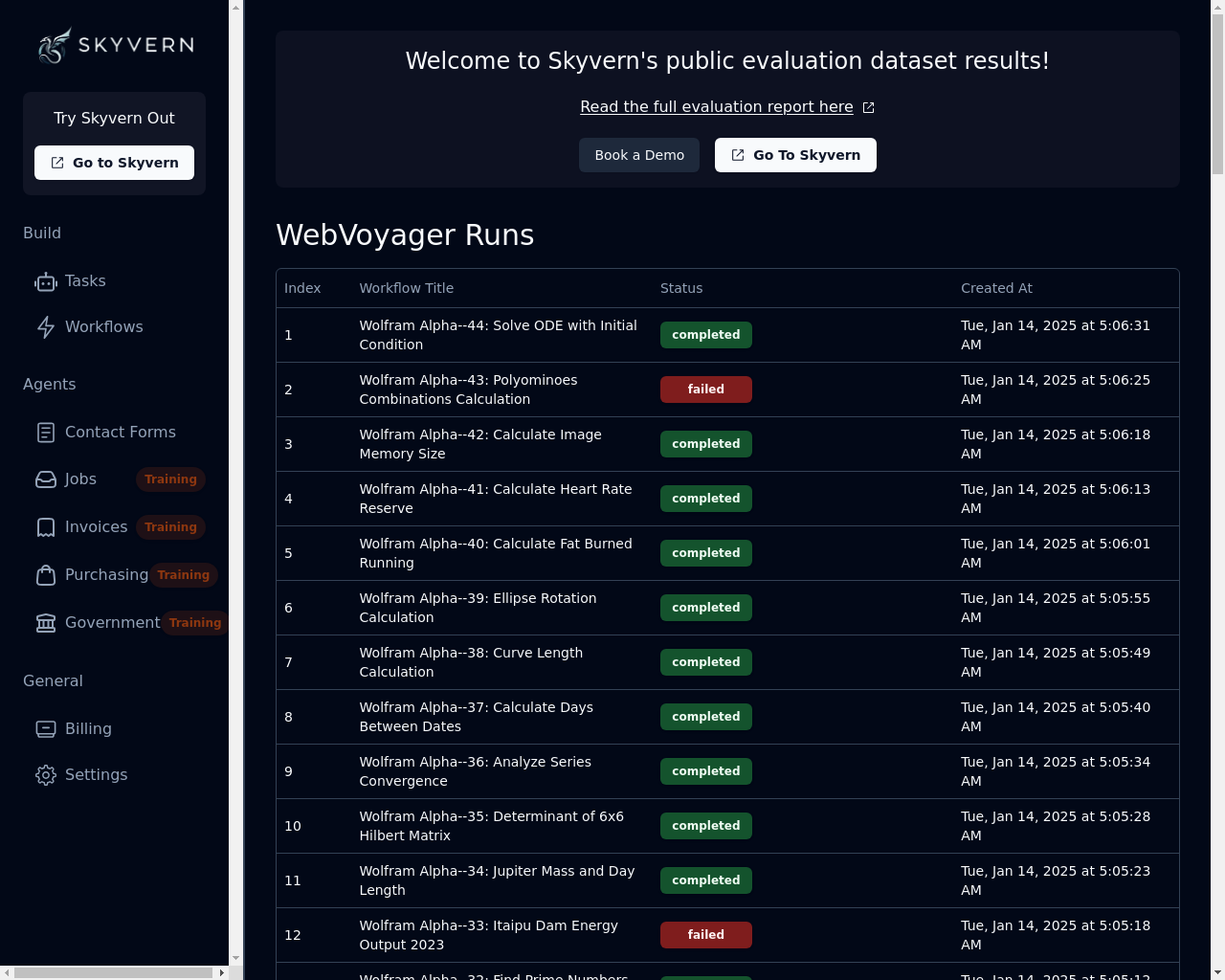Click the banner Go To Skyvern button
The height and width of the screenshot is (980, 1225).
[795, 155]
